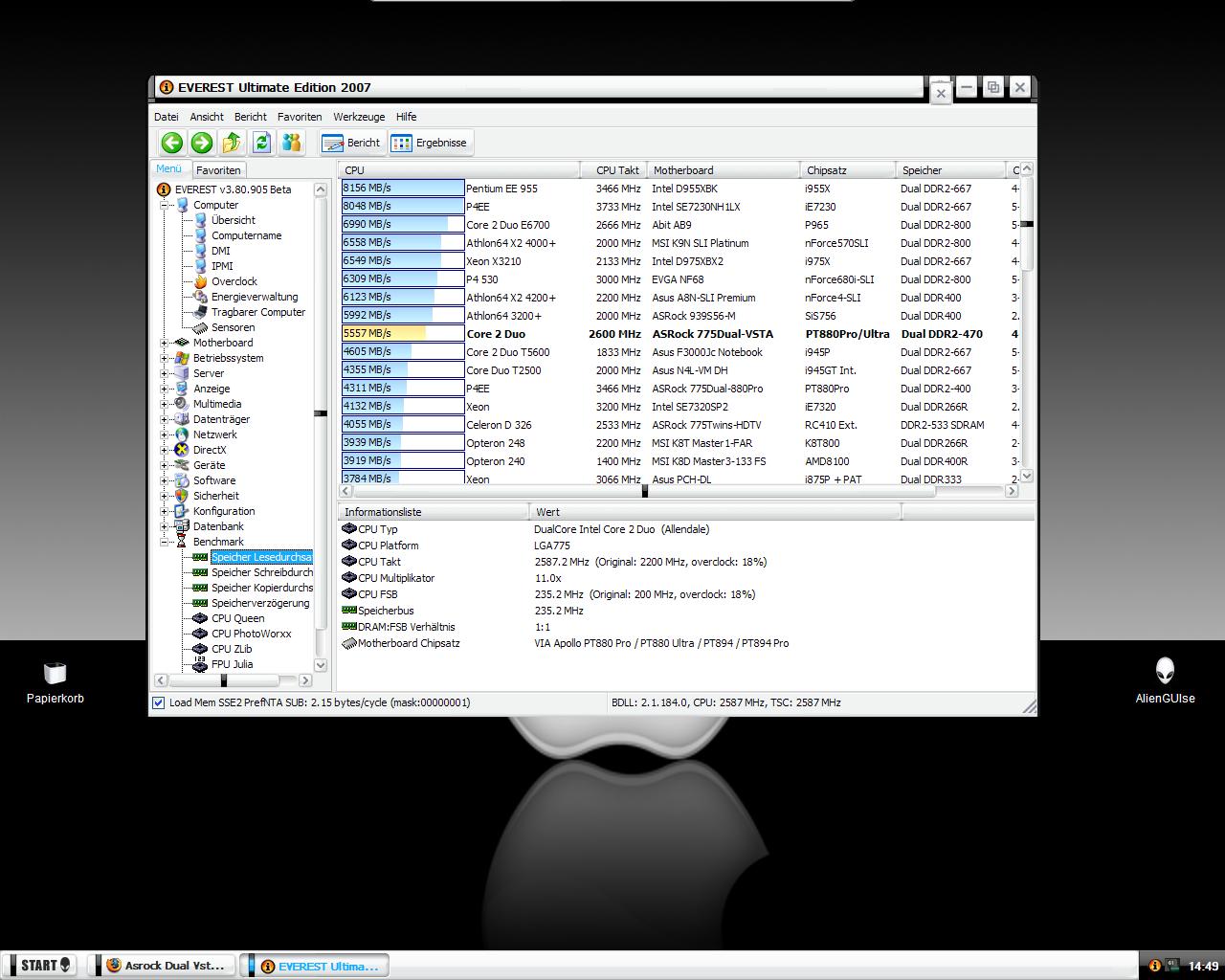Viewport: 1225px width, 980px height.
Task: Expand the Anzeige tree node
Action: point(165,389)
